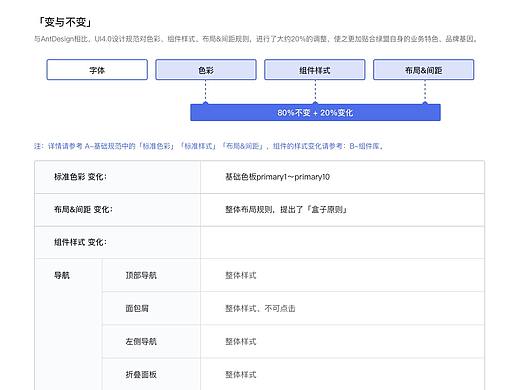This screenshot has width=520, height=390.
Task: Click the 布局&间距 box
Action: click(423, 70)
